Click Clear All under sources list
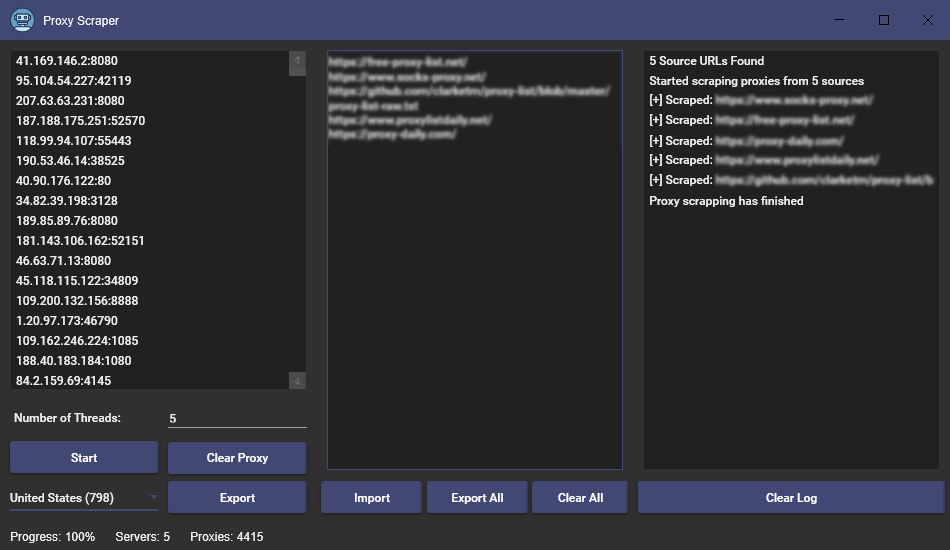Viewport: 950px width, 550px height. (x=580, y=498)
